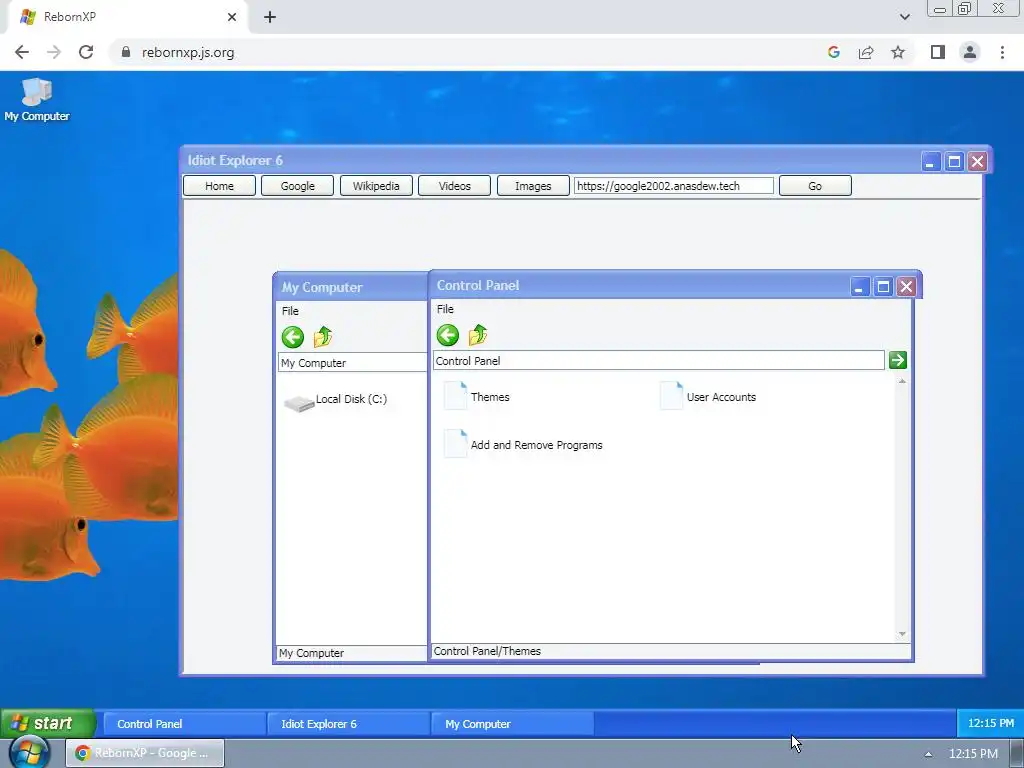Close the Control Panel window
This screenshot has height=768, width=1024.
(x=906, y=287)
